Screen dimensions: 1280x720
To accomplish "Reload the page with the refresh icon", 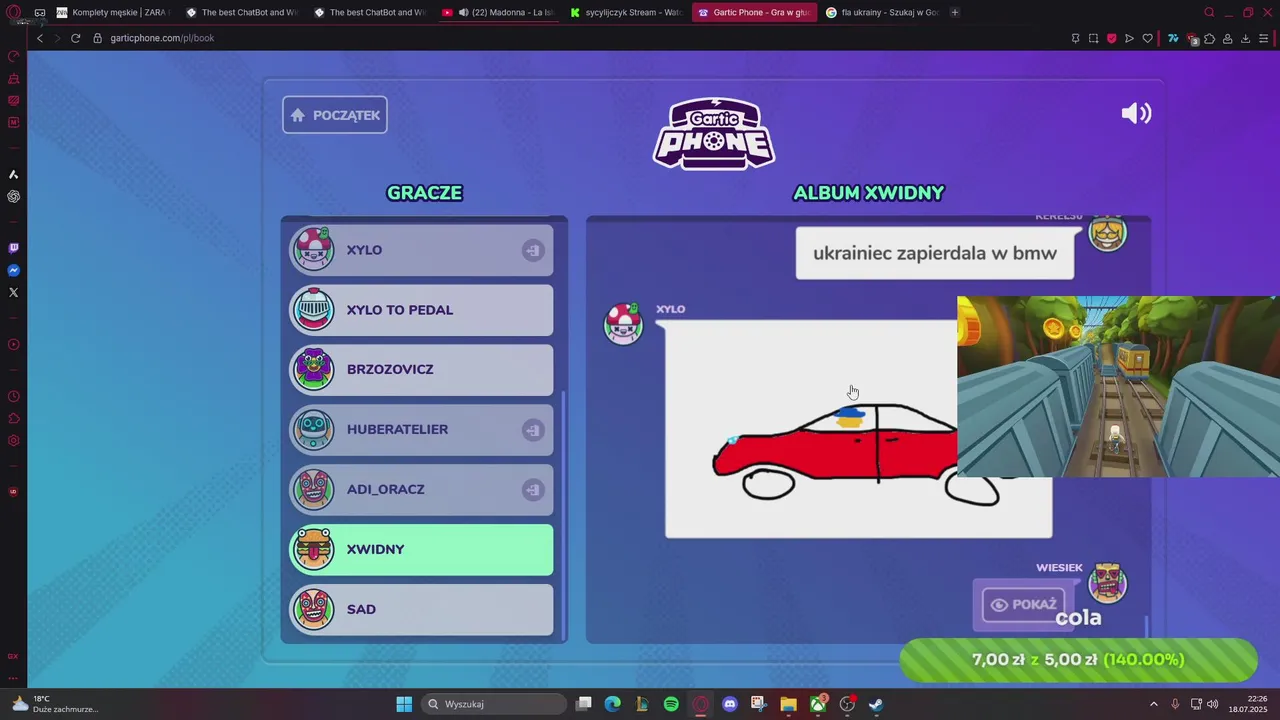I will (x=75, y=38).
